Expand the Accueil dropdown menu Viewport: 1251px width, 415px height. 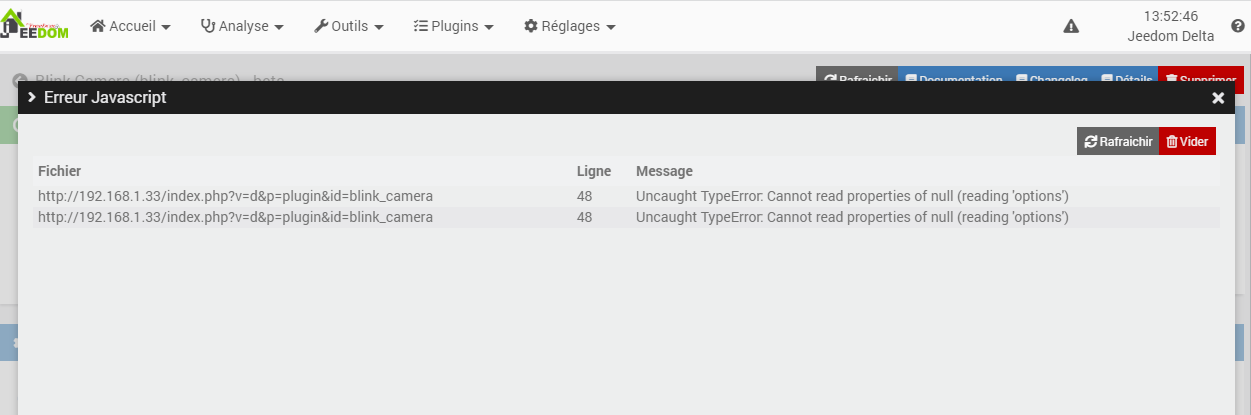pyautogui.click(x=130, y=27)
